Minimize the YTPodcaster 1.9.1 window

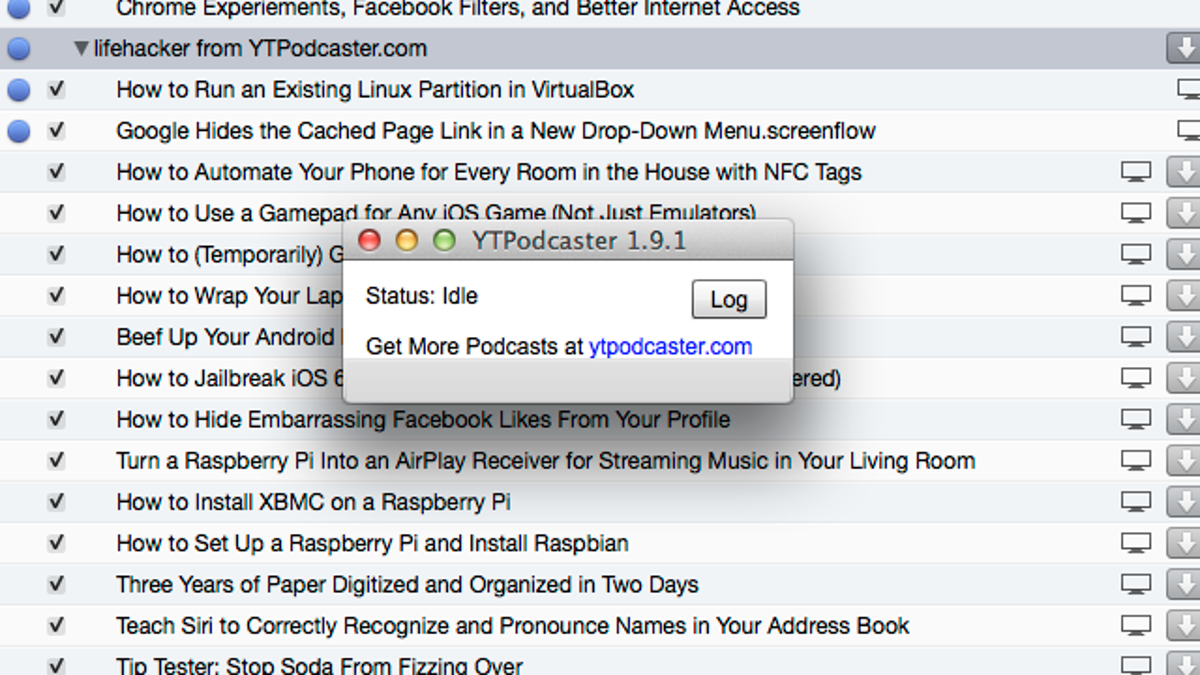[407, 240]
